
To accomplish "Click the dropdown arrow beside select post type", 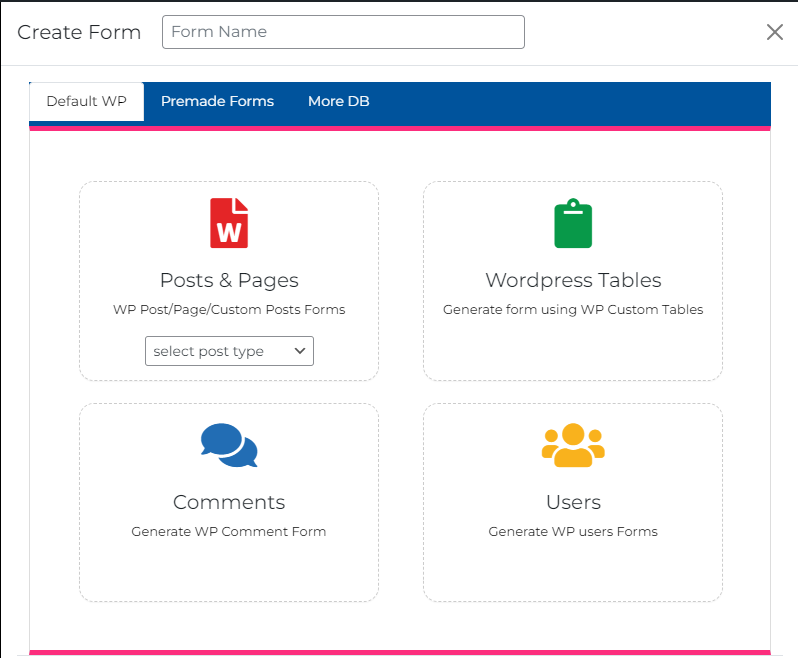I will tap(299, 351).
